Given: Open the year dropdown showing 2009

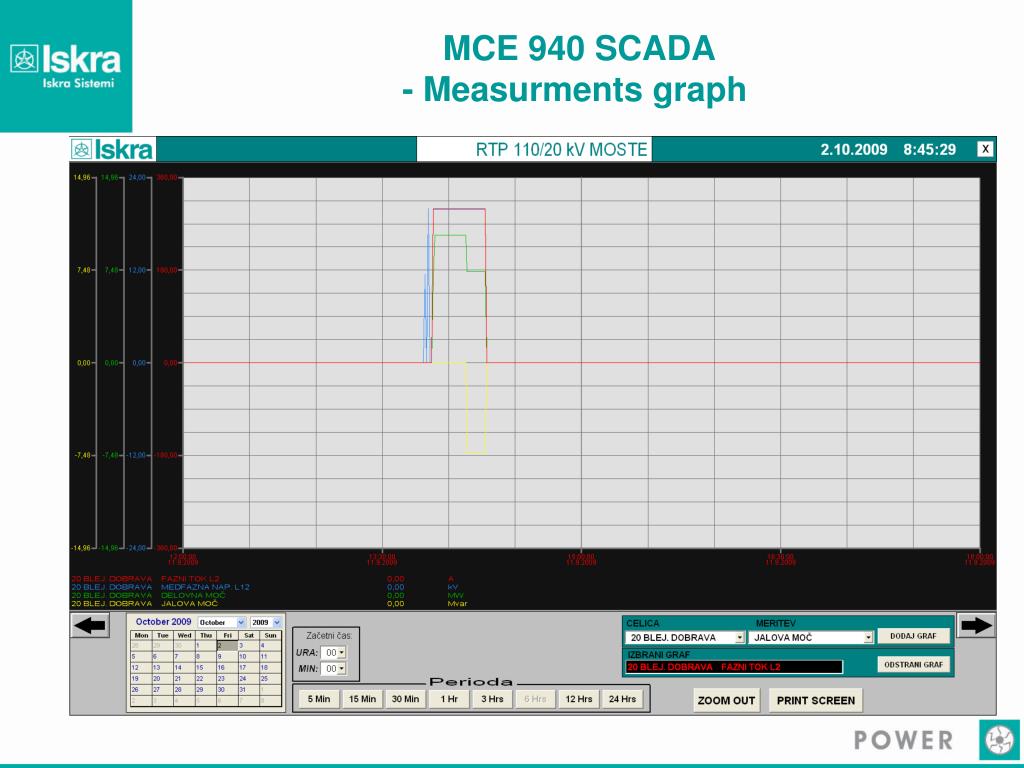Looking at the screenshot, I should tap(266, 622).
